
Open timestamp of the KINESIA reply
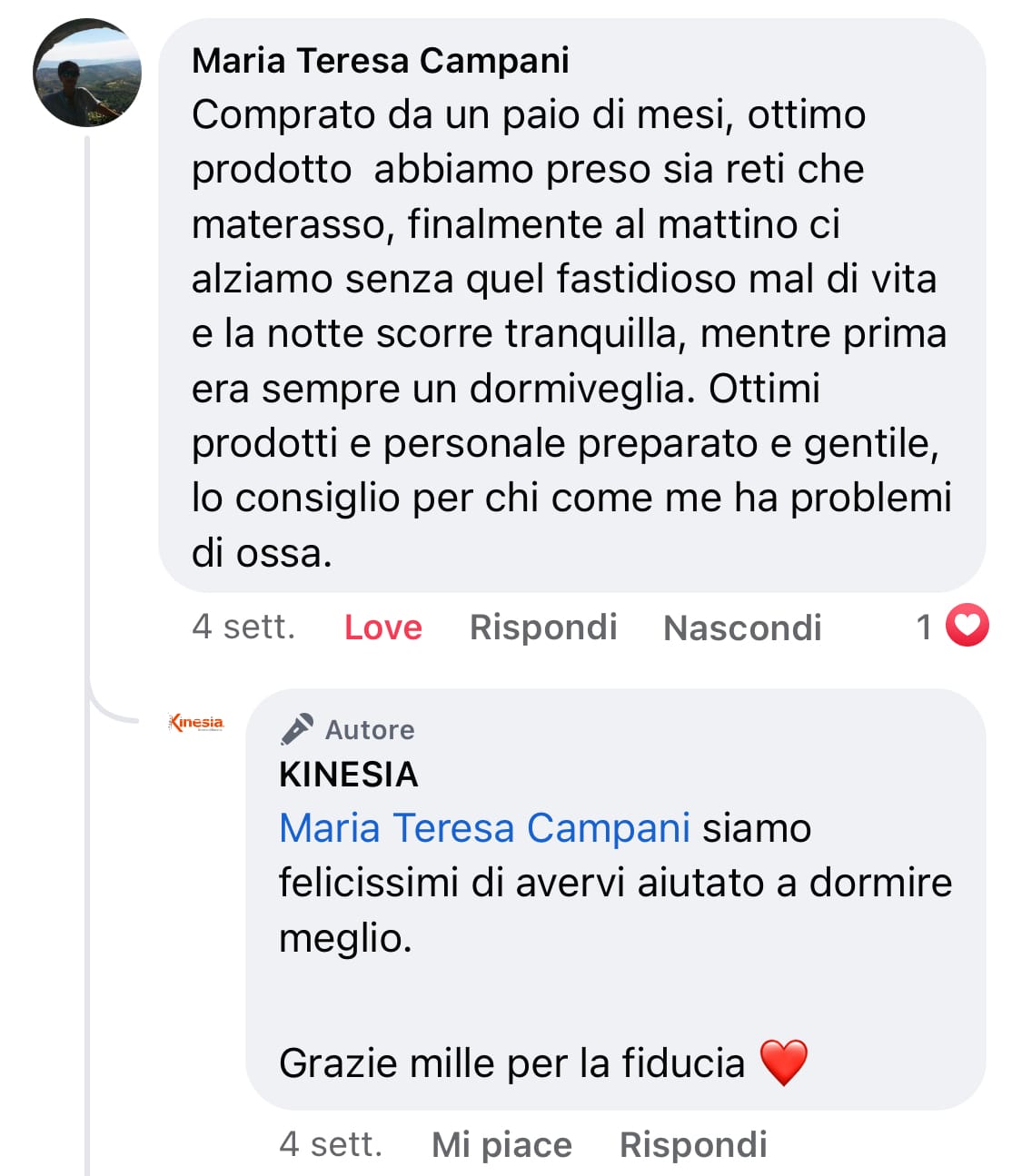click(331, 1144)
